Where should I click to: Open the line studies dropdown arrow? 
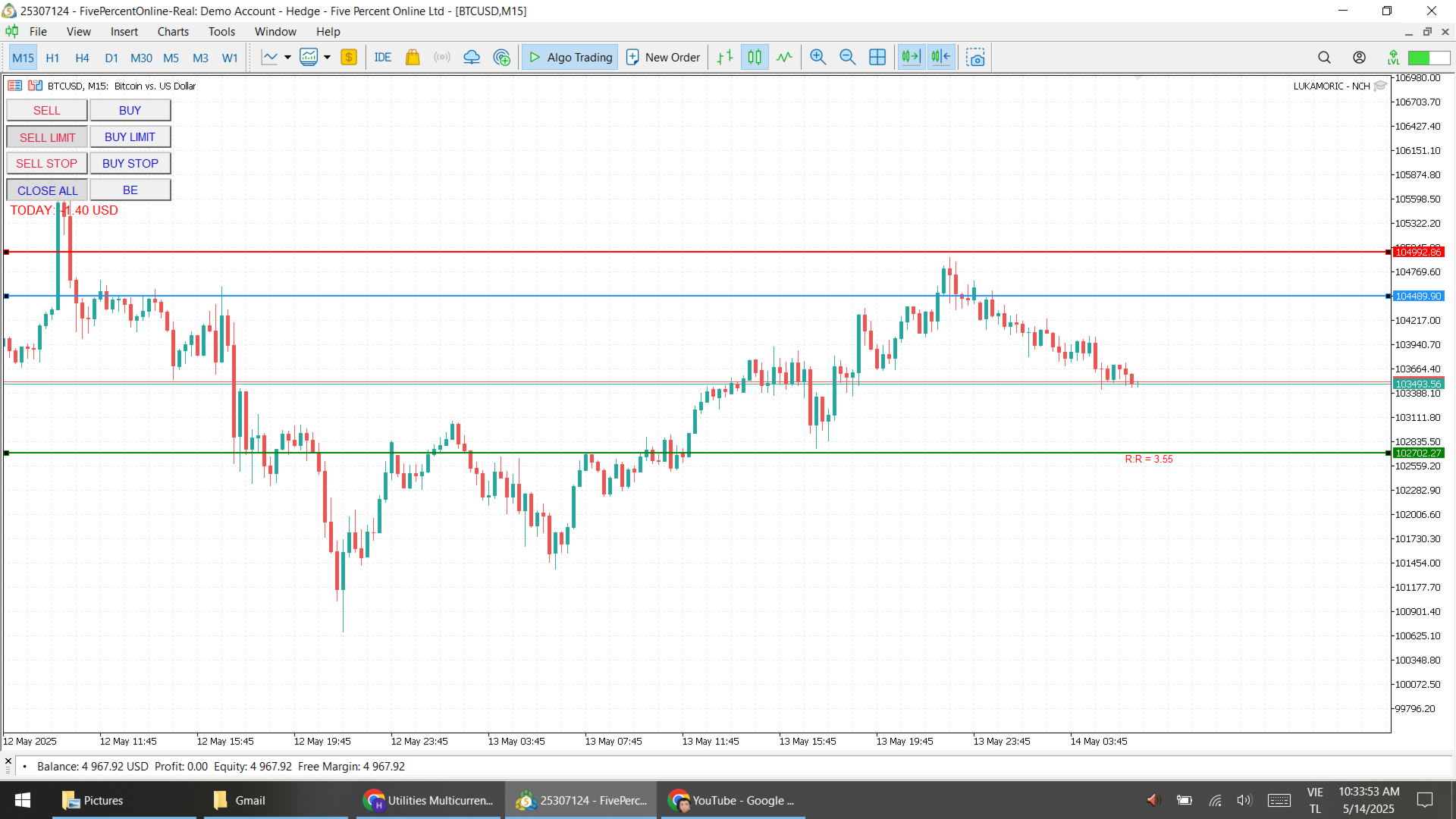click(x=287, y=57)
